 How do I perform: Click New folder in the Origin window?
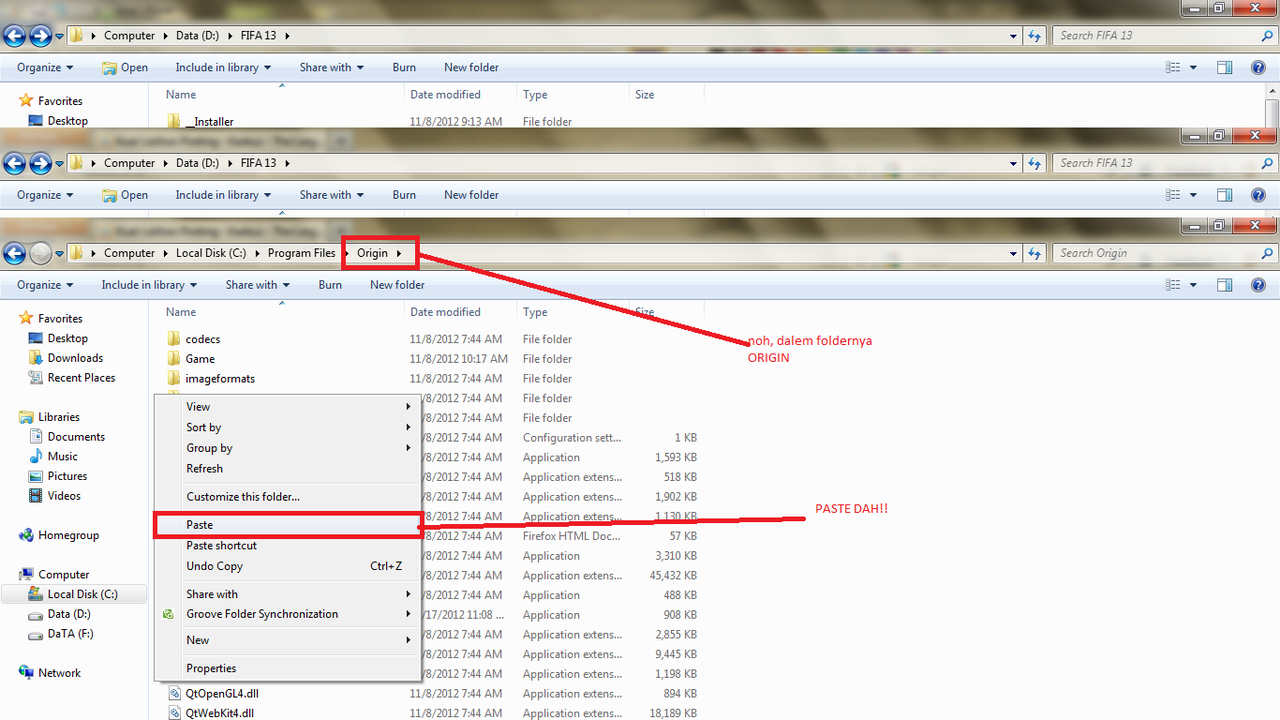pos(397,285)
